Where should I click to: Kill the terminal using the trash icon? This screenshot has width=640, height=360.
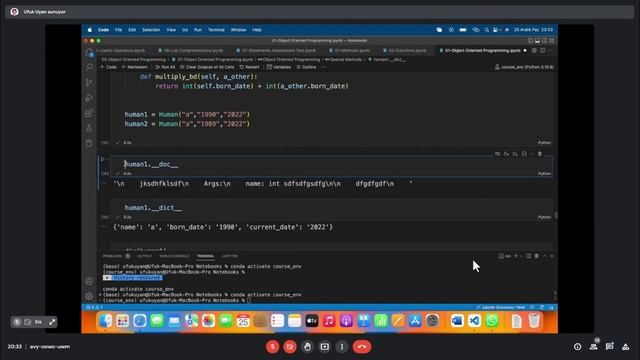point(537,256)
